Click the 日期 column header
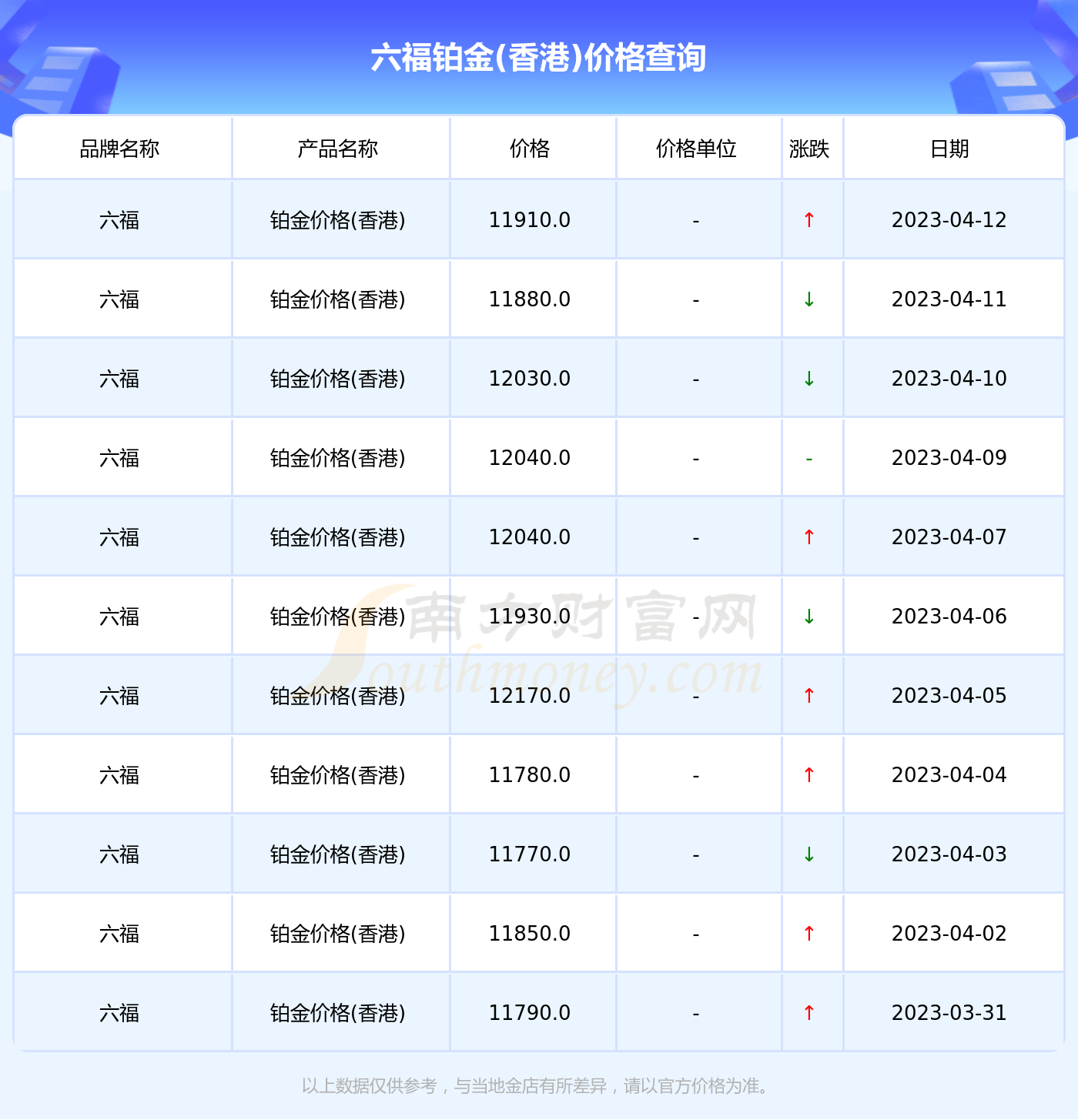This screenshot has width=1078, height=1120. point(949,149)
